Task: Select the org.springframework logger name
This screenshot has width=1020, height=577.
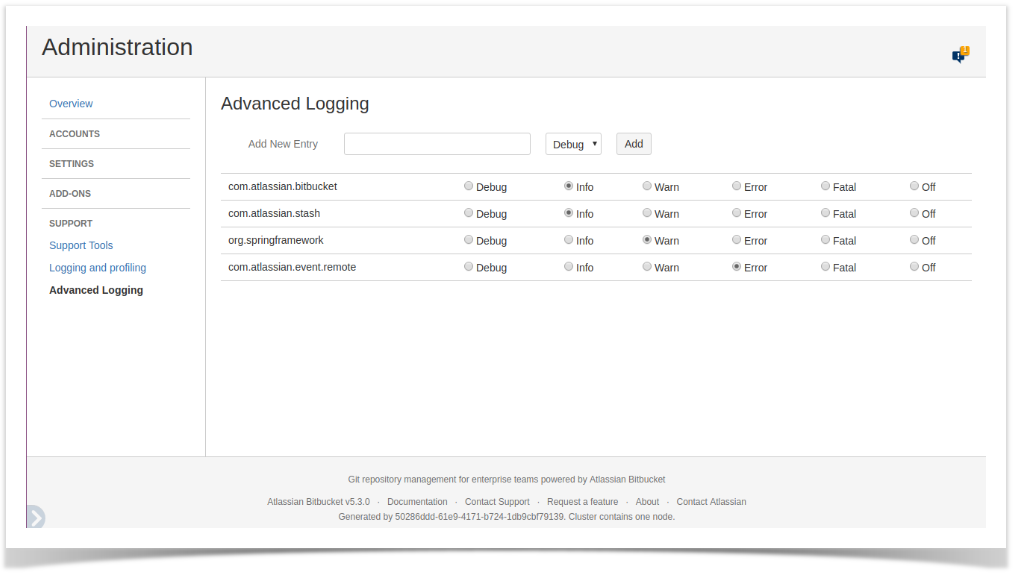Action: coord(276,240)
